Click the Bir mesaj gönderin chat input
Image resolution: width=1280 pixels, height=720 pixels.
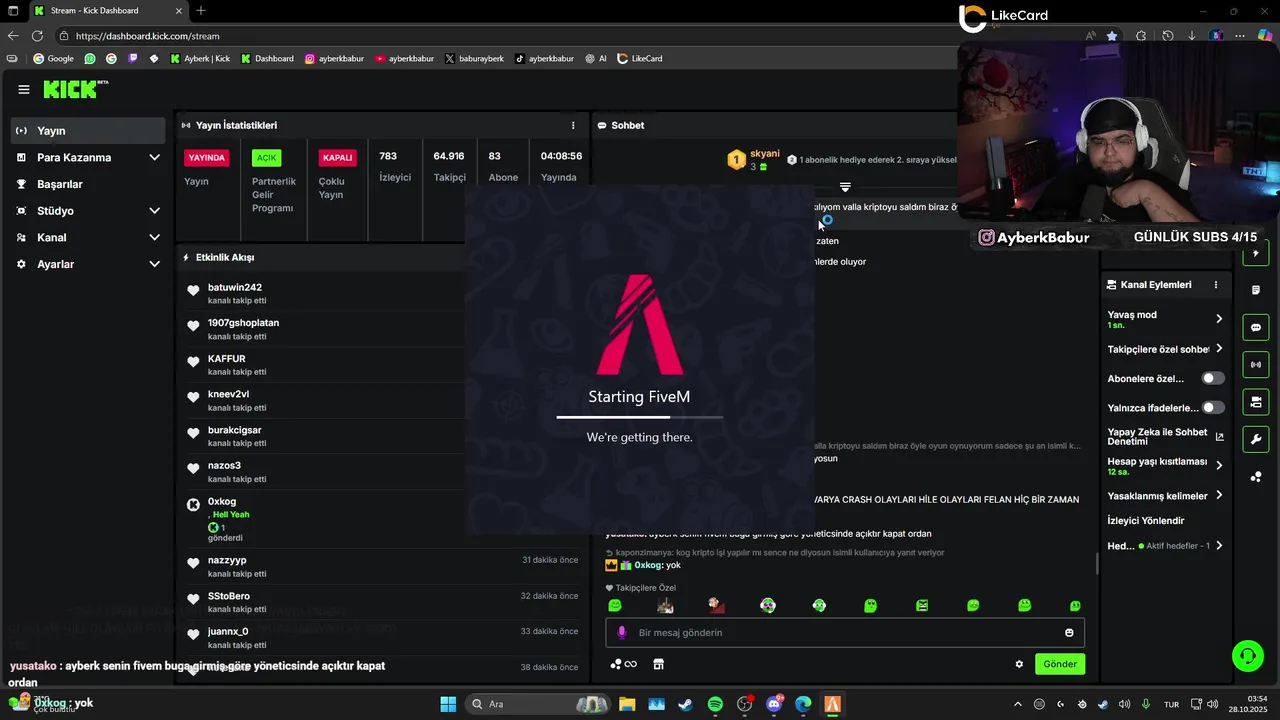[x=845, y=632]
